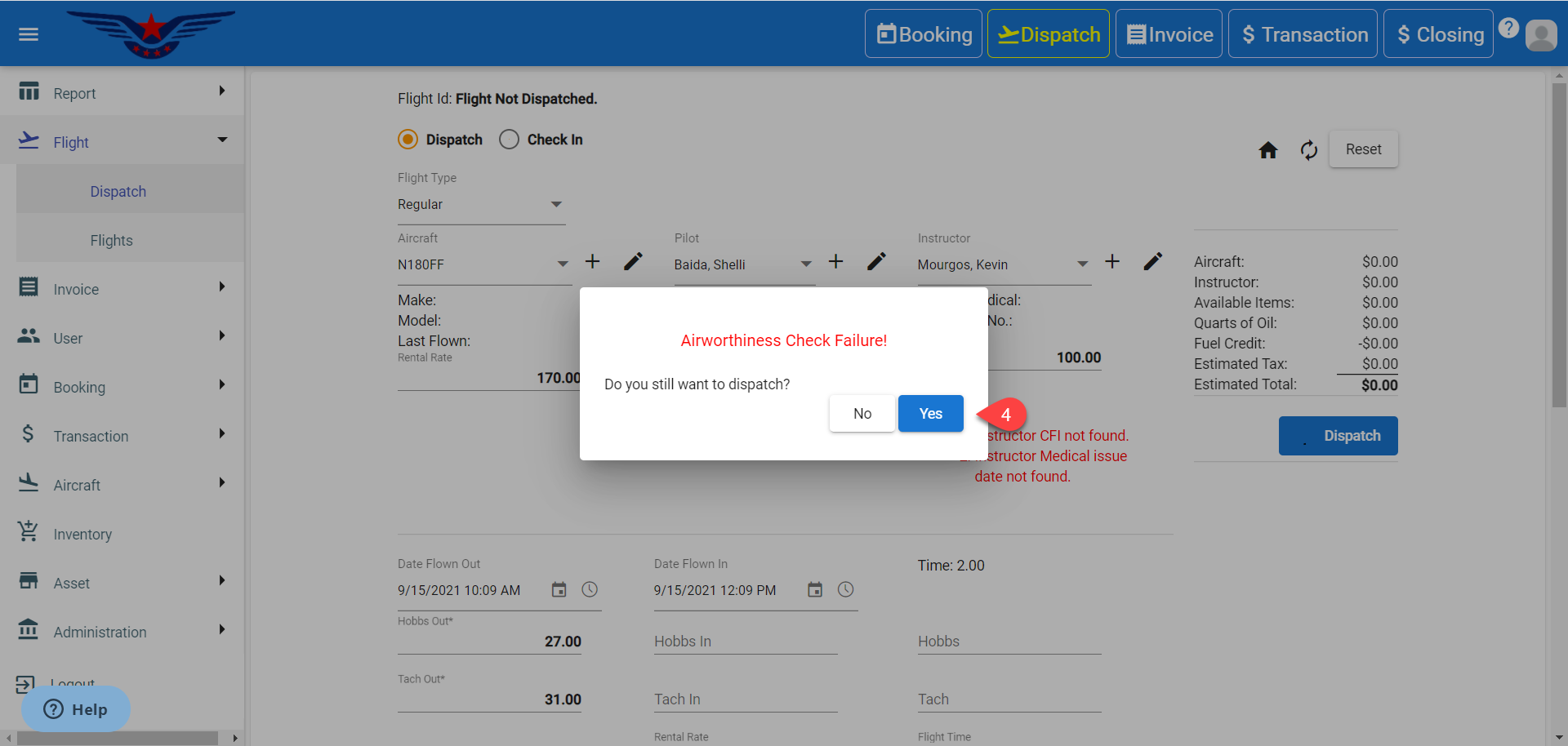The width and height of the screenshot is (1568, 746).
Task: Click the plus icon next to Aircraft
Action: (x=592, y=262)
